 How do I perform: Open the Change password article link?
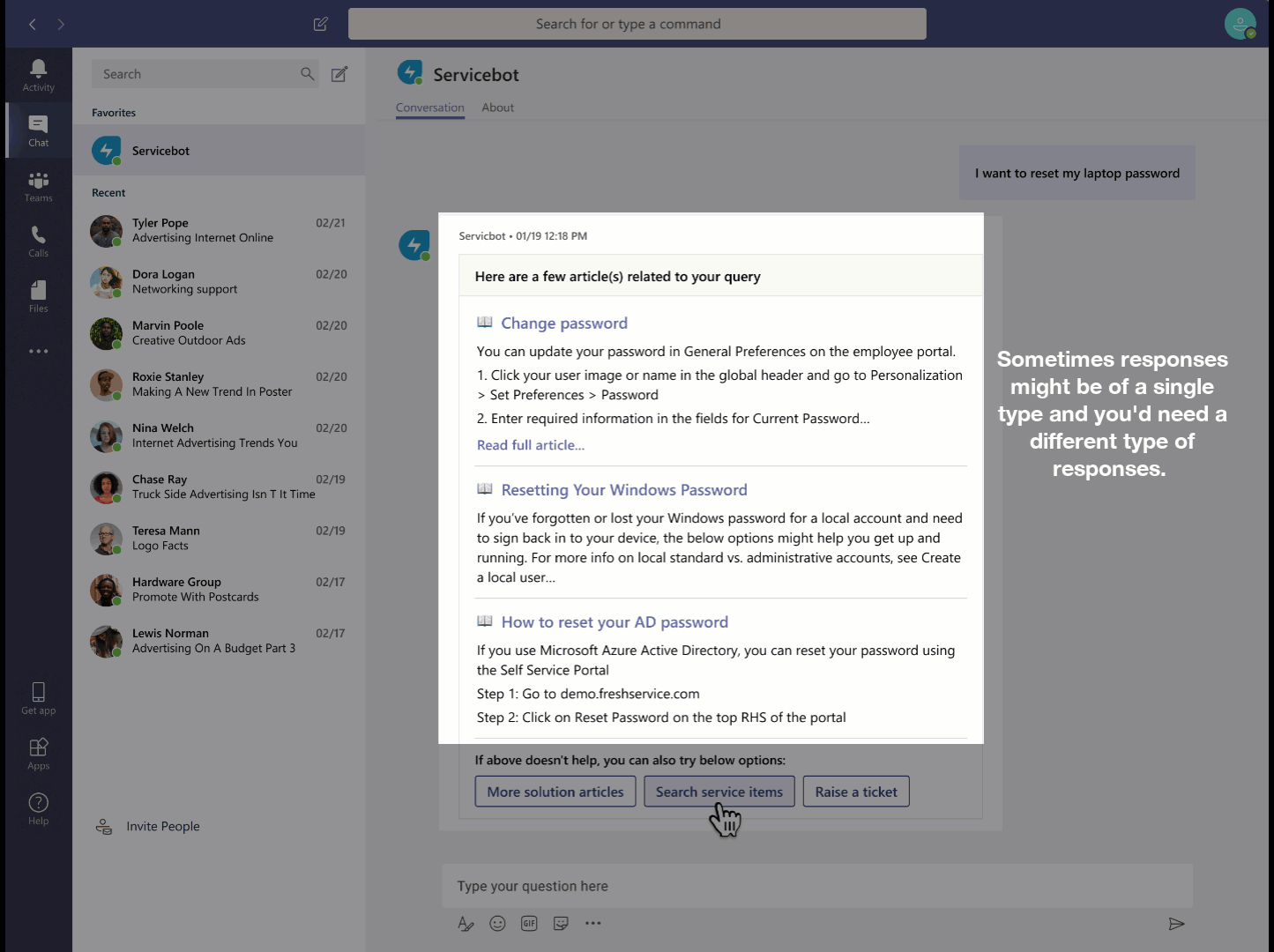coord(564,324)
